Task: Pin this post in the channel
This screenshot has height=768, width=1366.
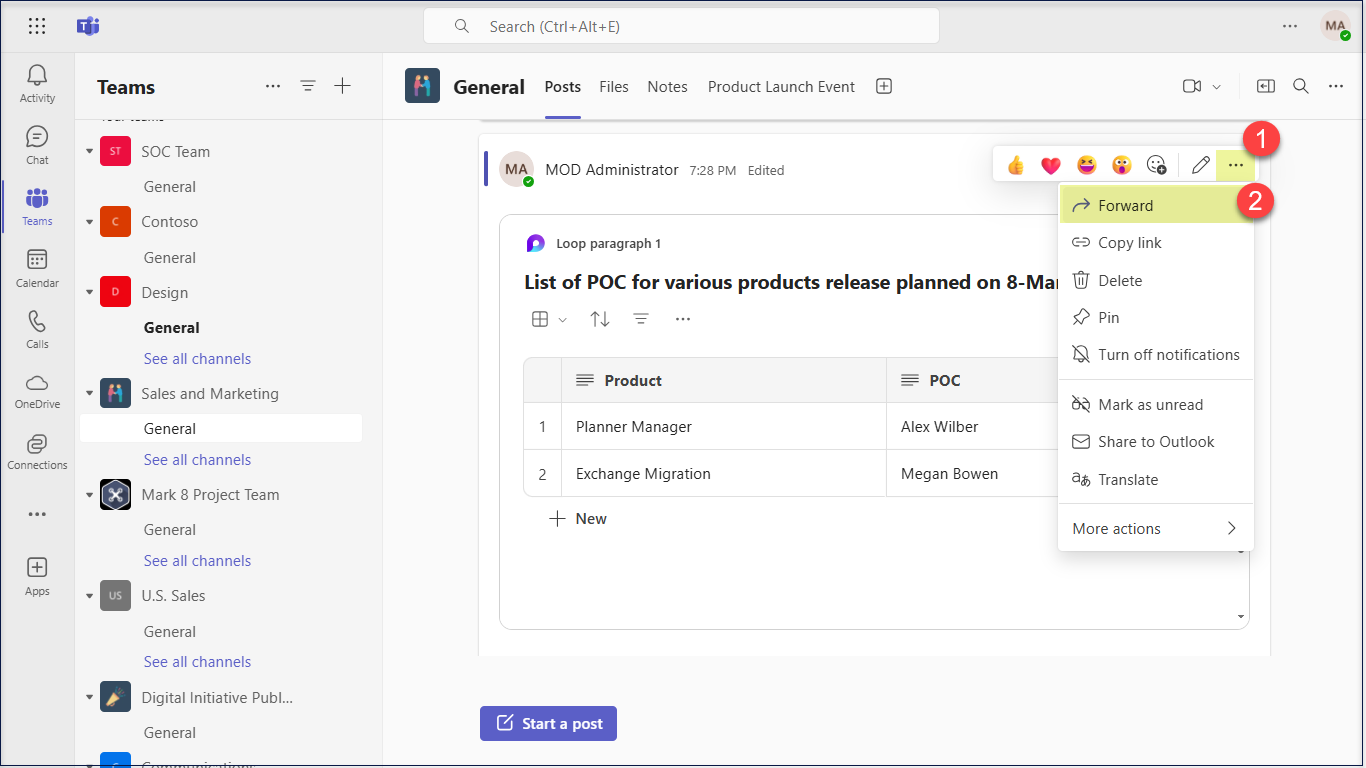Action: (1108, 318)
